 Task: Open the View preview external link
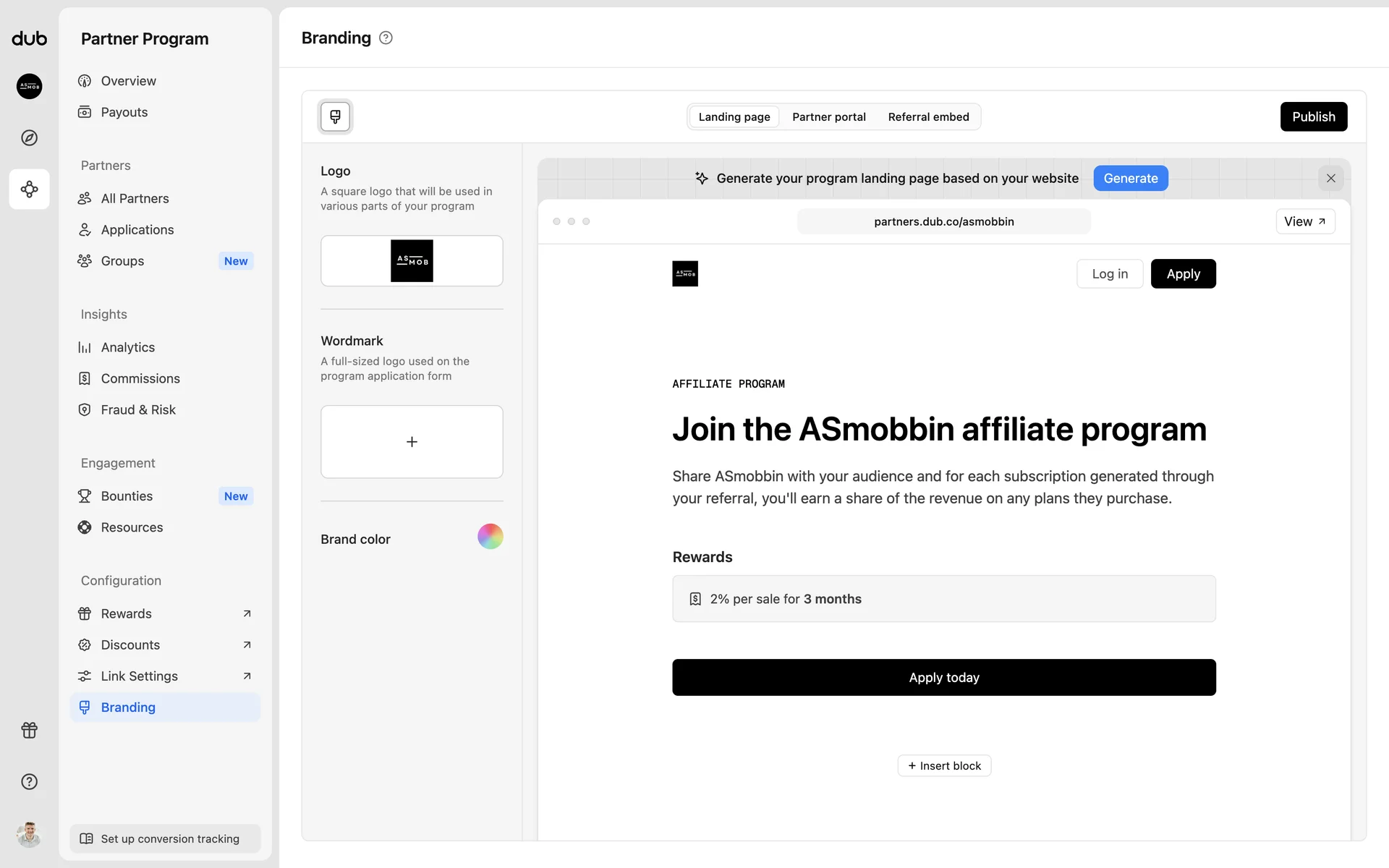click(1304, 221)
